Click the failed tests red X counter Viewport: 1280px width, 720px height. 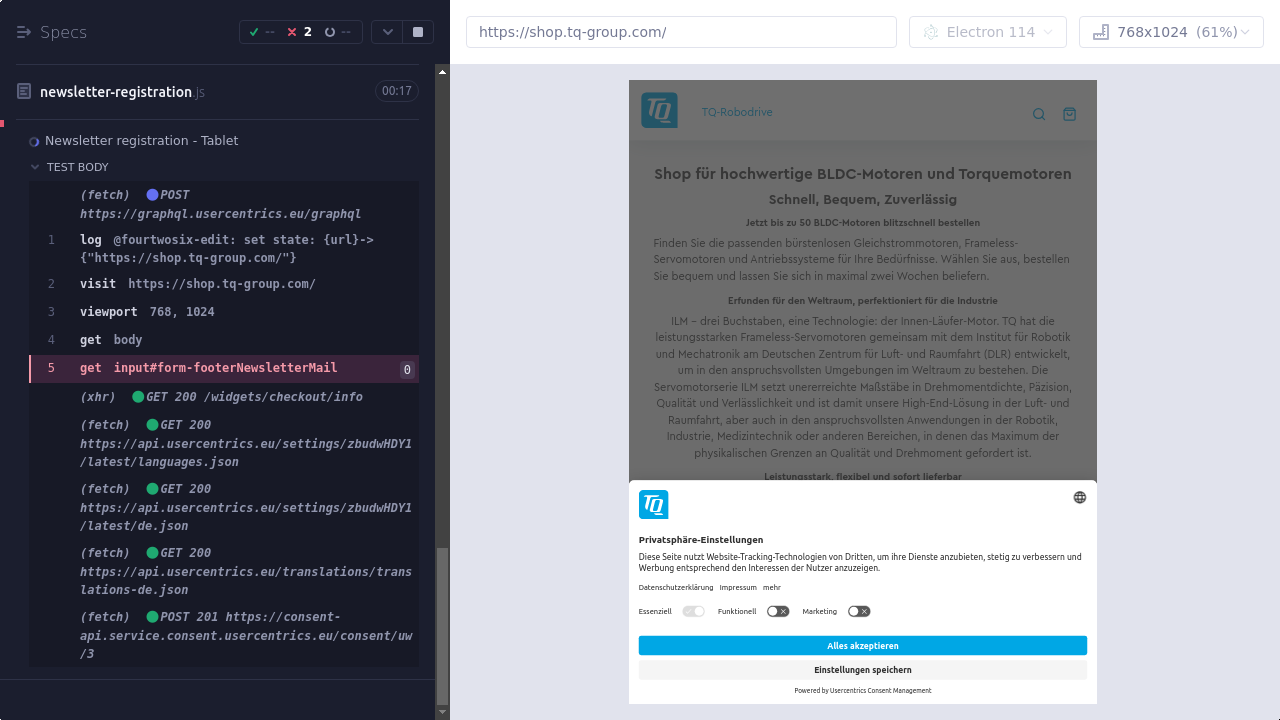coord(299,32)
